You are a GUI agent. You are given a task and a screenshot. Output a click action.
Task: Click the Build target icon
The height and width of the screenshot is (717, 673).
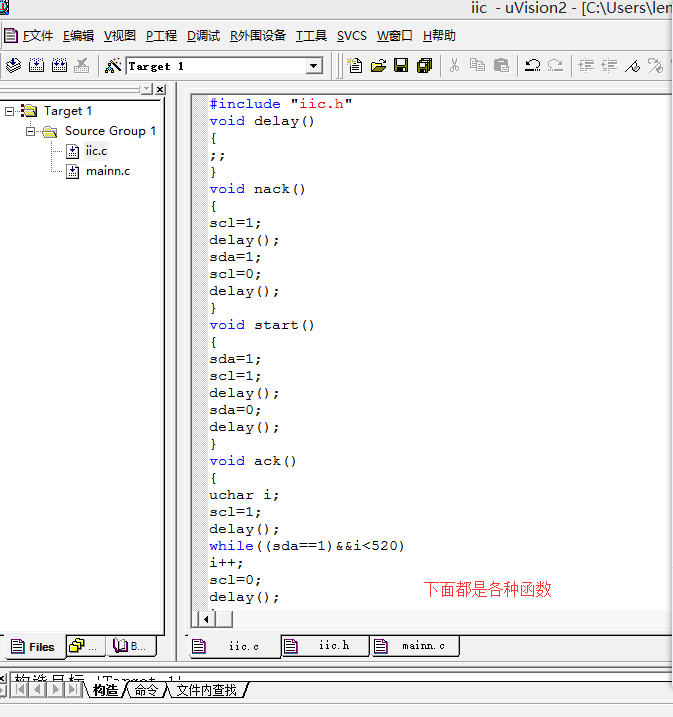[x=37, y=65]
